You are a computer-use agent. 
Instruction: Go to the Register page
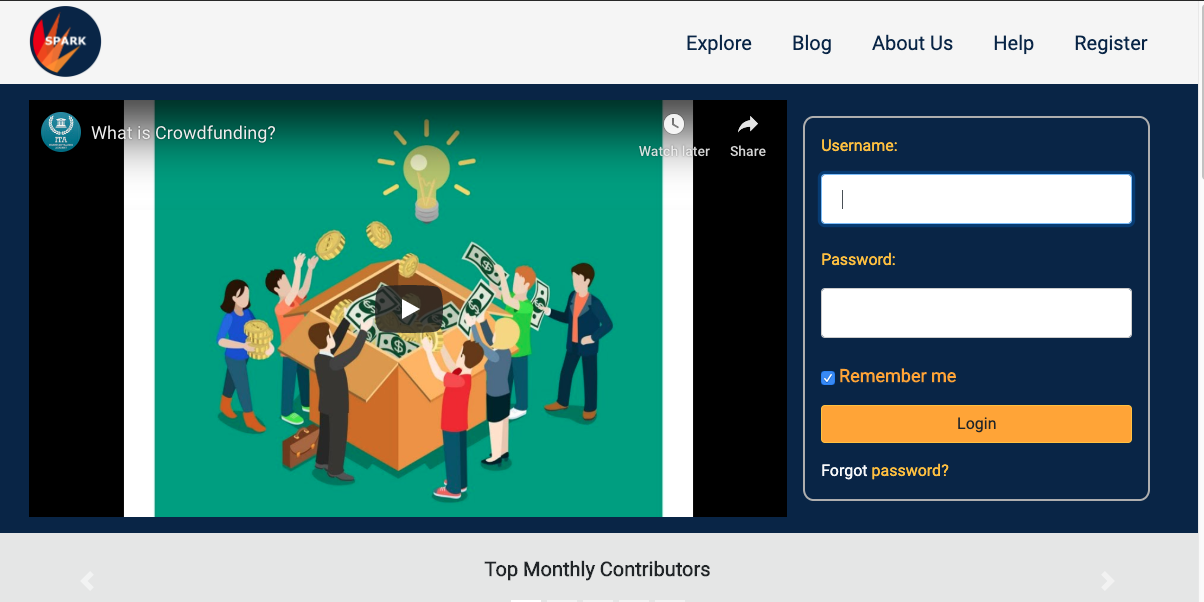click(x=1110, y=43)
